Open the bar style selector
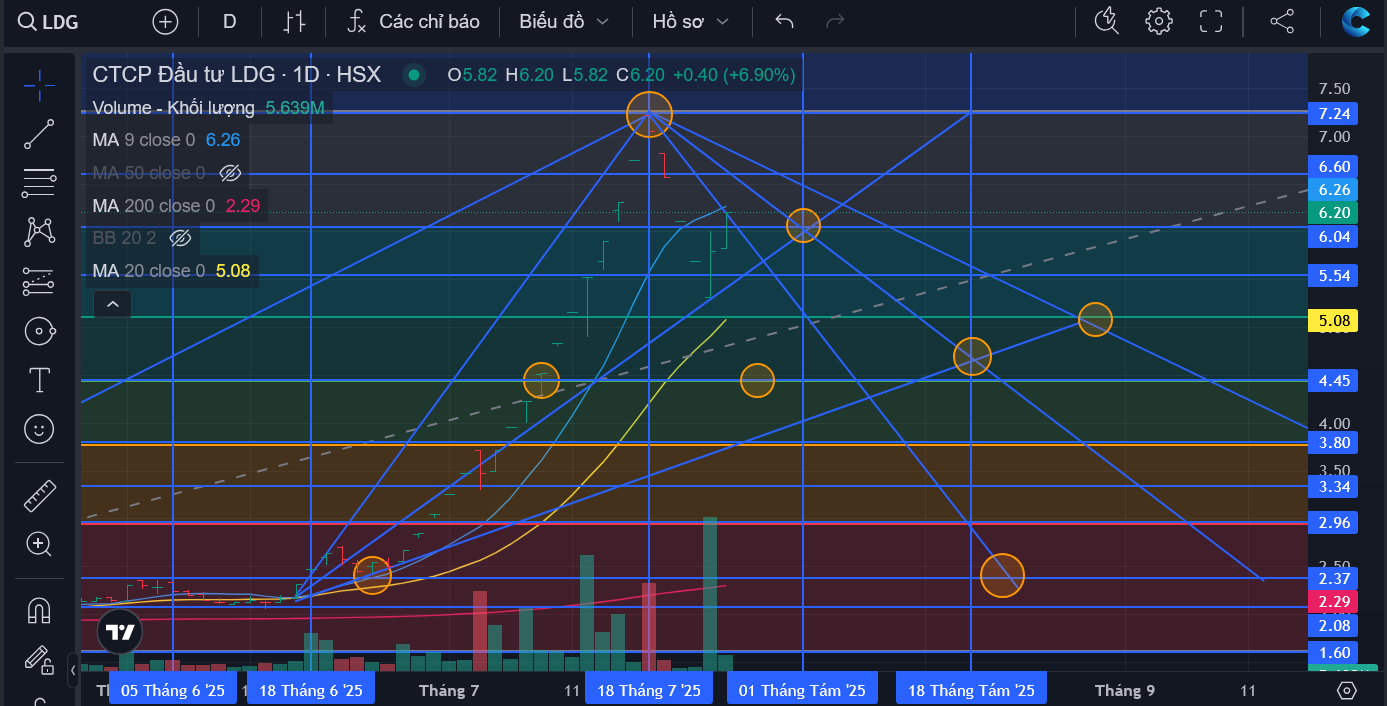1387x706 pixels. pyautogui.click(x=294, y=21)
